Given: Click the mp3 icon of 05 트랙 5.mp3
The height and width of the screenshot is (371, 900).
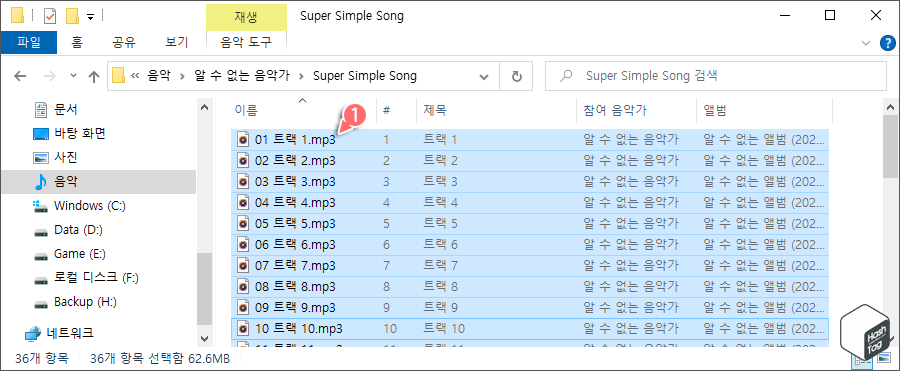Looking at the screenshot, I should (243, 223).
